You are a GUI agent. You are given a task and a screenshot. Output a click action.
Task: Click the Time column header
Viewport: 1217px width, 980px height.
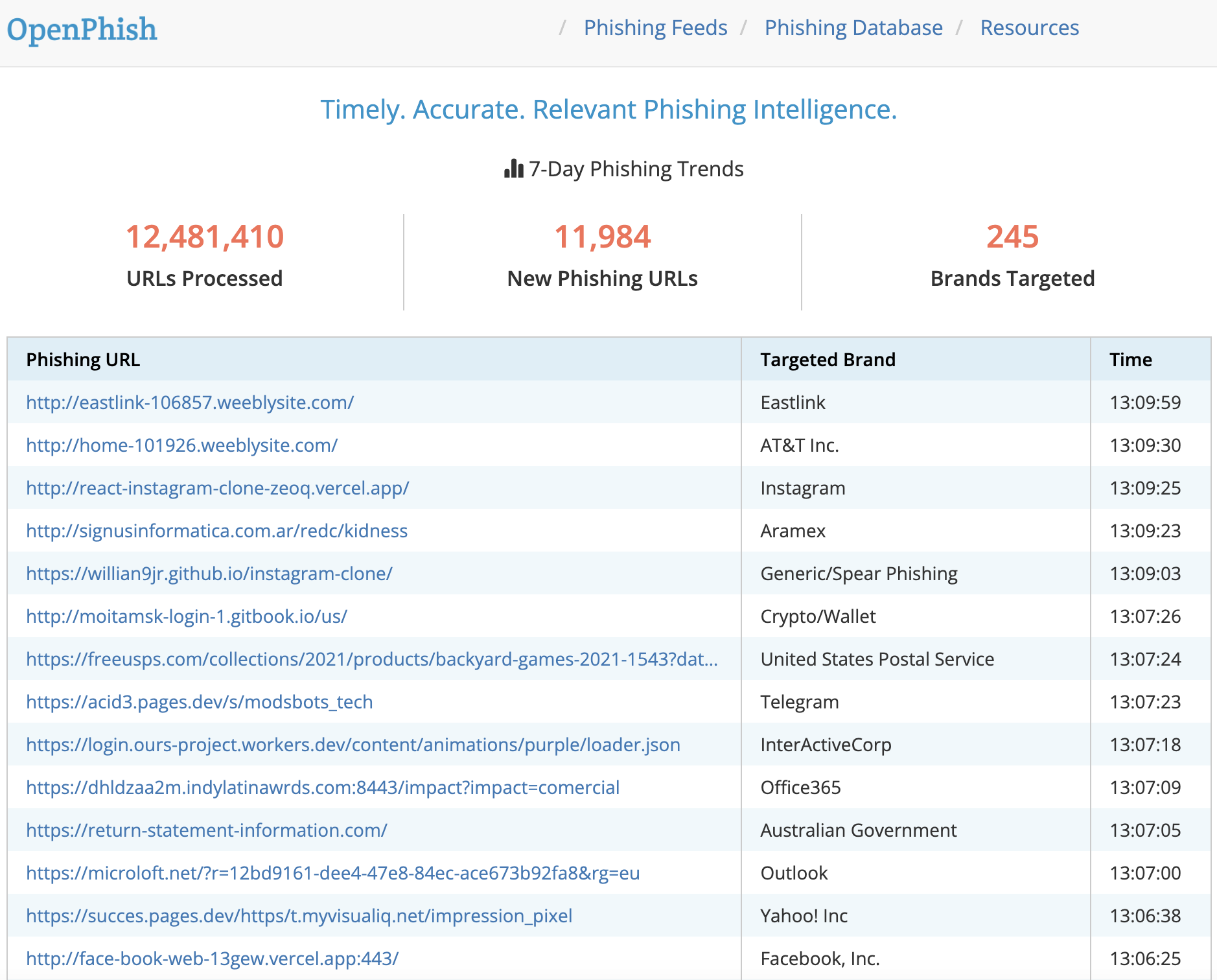click(1130, 359)
